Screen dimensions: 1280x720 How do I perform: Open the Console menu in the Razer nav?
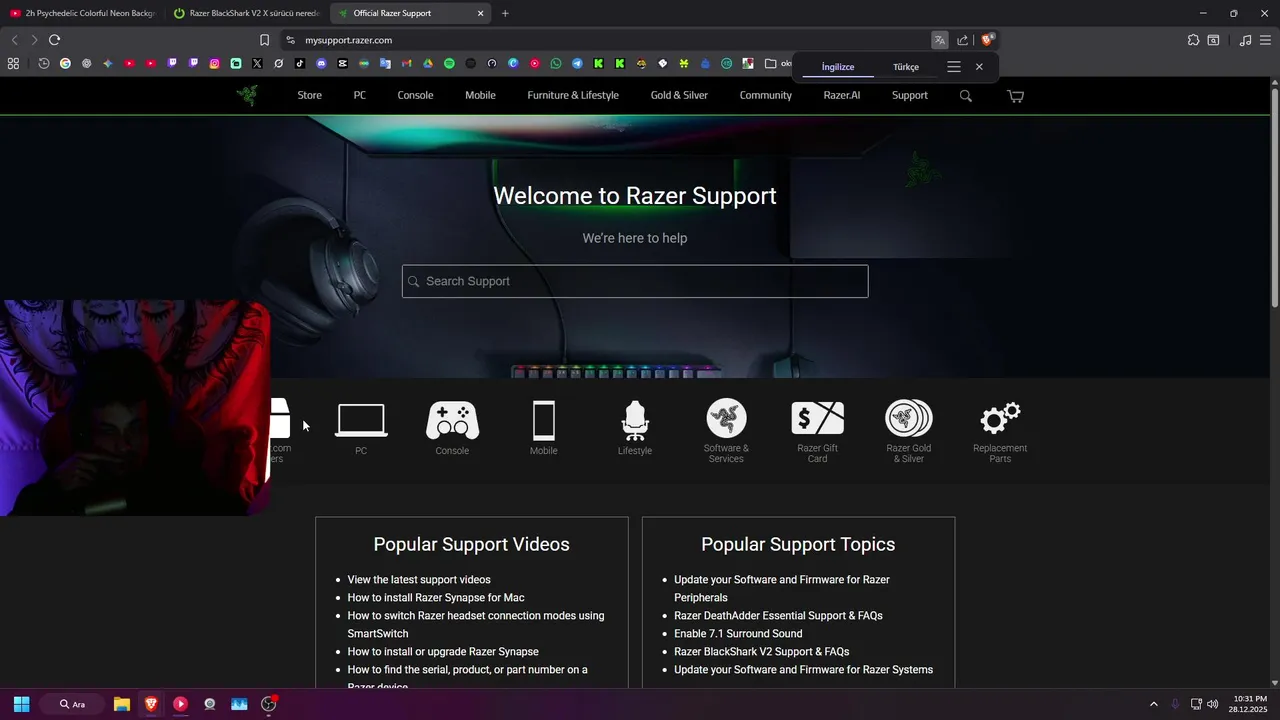(x=415, y=95)
